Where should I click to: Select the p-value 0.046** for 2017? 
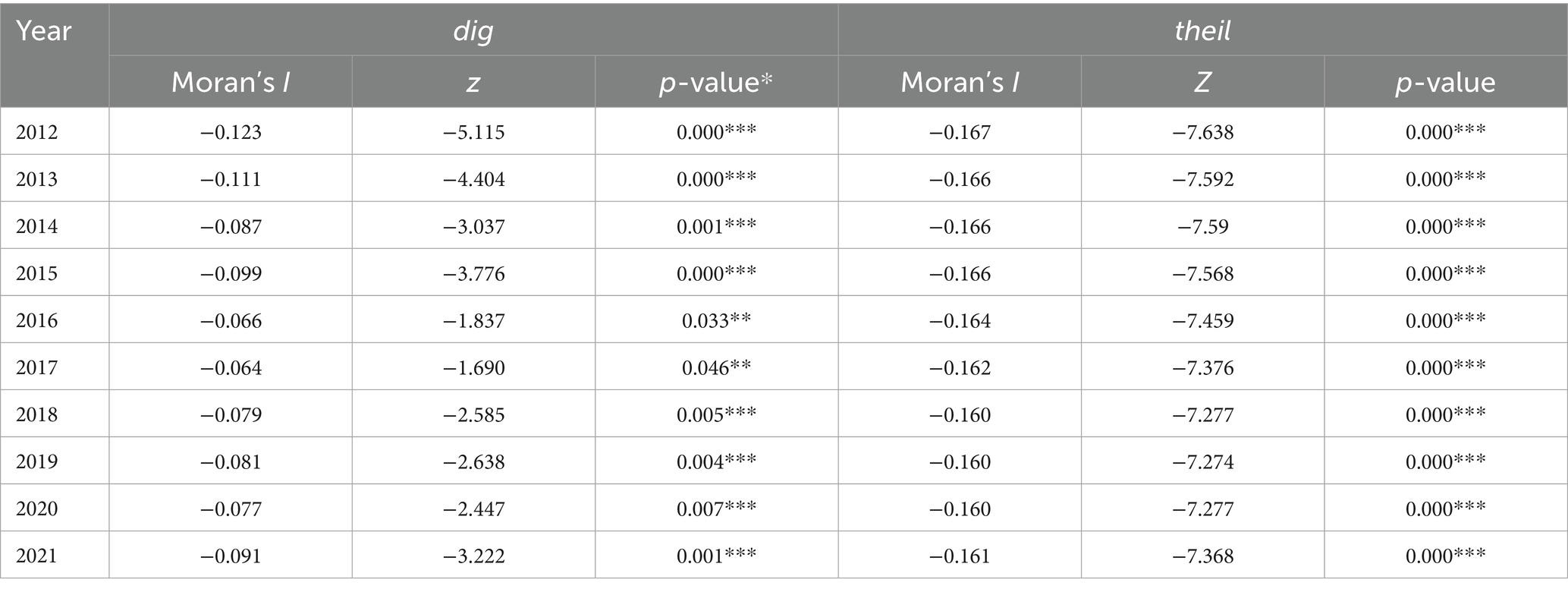tap(716, 367)
